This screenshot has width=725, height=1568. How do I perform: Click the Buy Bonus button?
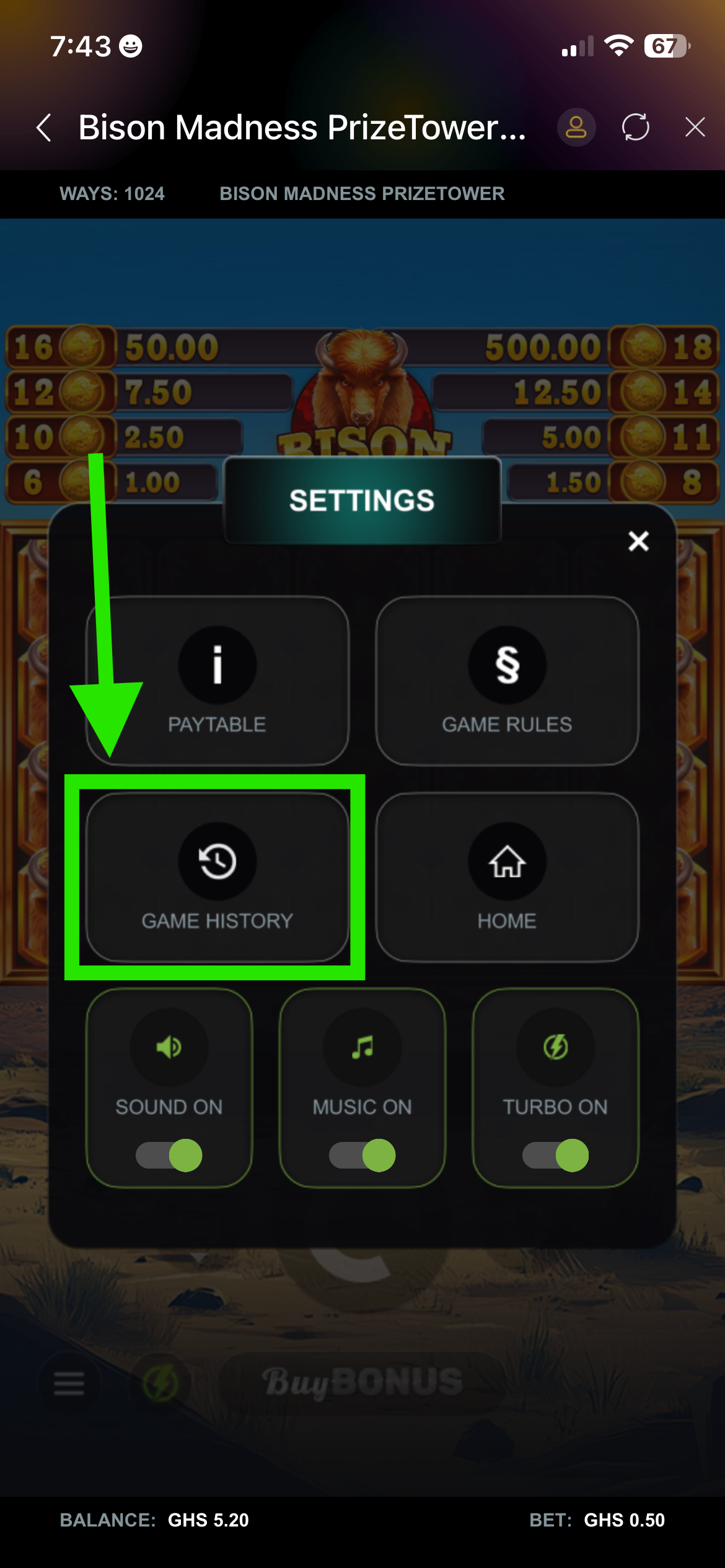[x=362, y=1383]
